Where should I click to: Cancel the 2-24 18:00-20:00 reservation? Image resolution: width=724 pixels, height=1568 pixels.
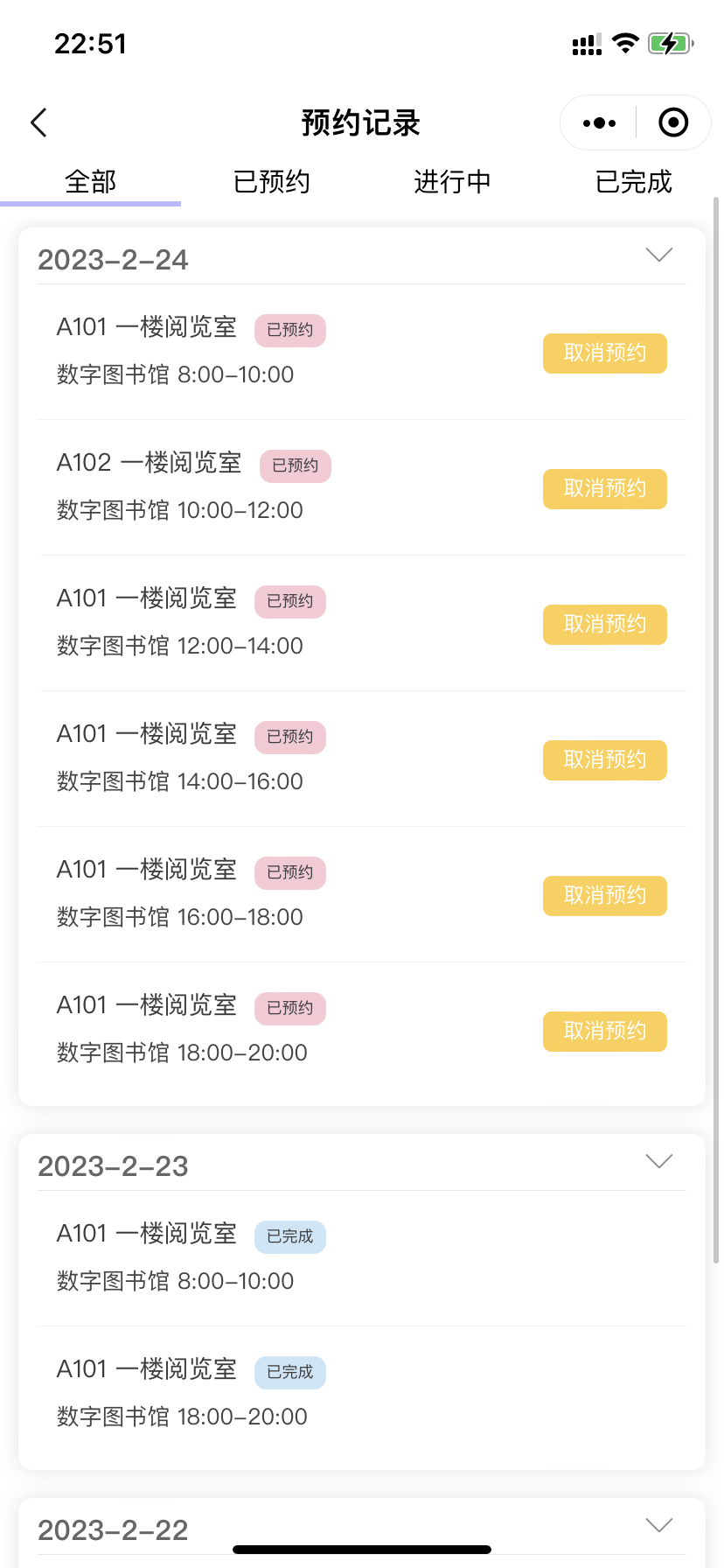(x=604, y=1032)
